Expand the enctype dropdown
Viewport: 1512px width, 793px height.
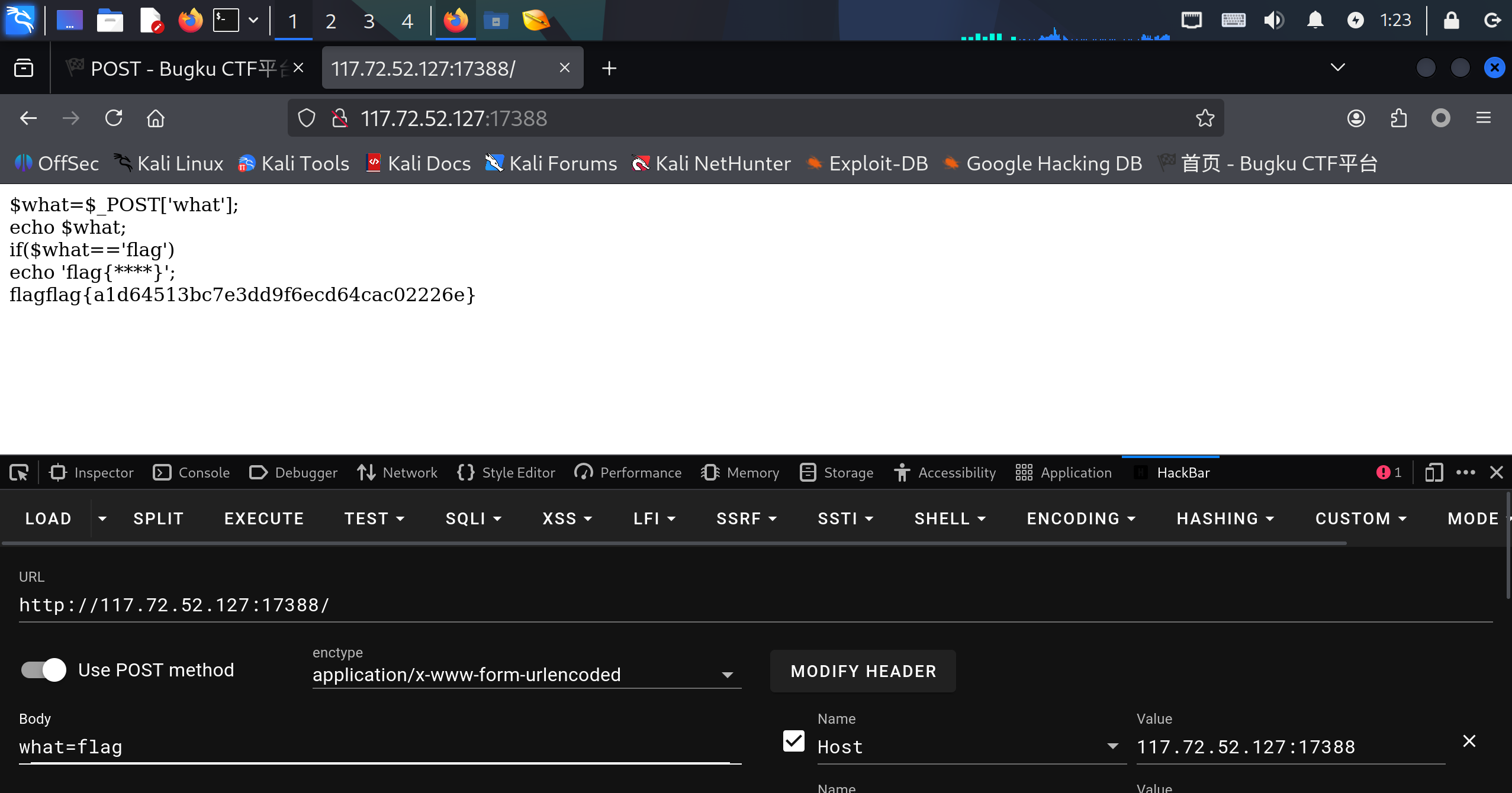pos(727,675)
